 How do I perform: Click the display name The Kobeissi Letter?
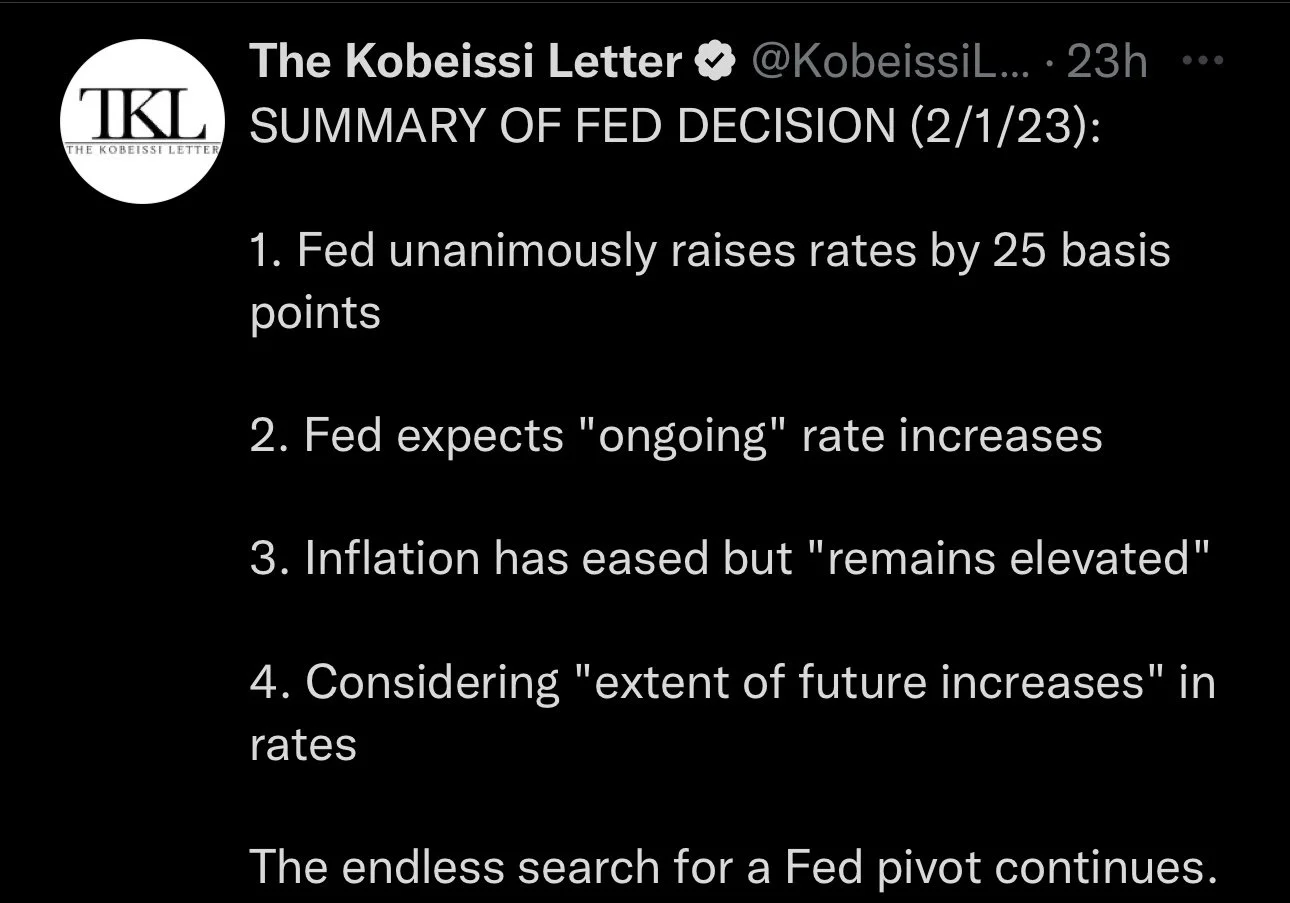tap(465, 63)
